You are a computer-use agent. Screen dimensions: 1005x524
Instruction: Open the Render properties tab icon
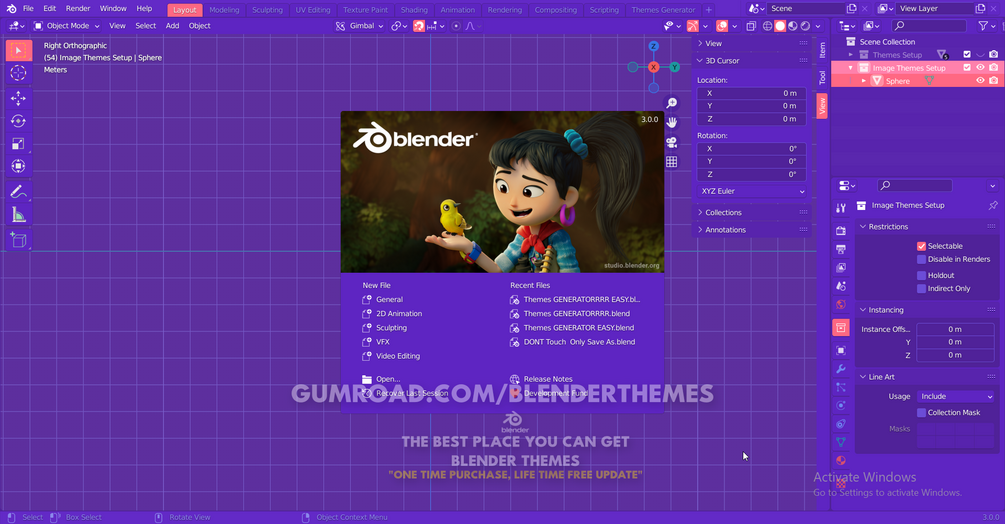841,231
